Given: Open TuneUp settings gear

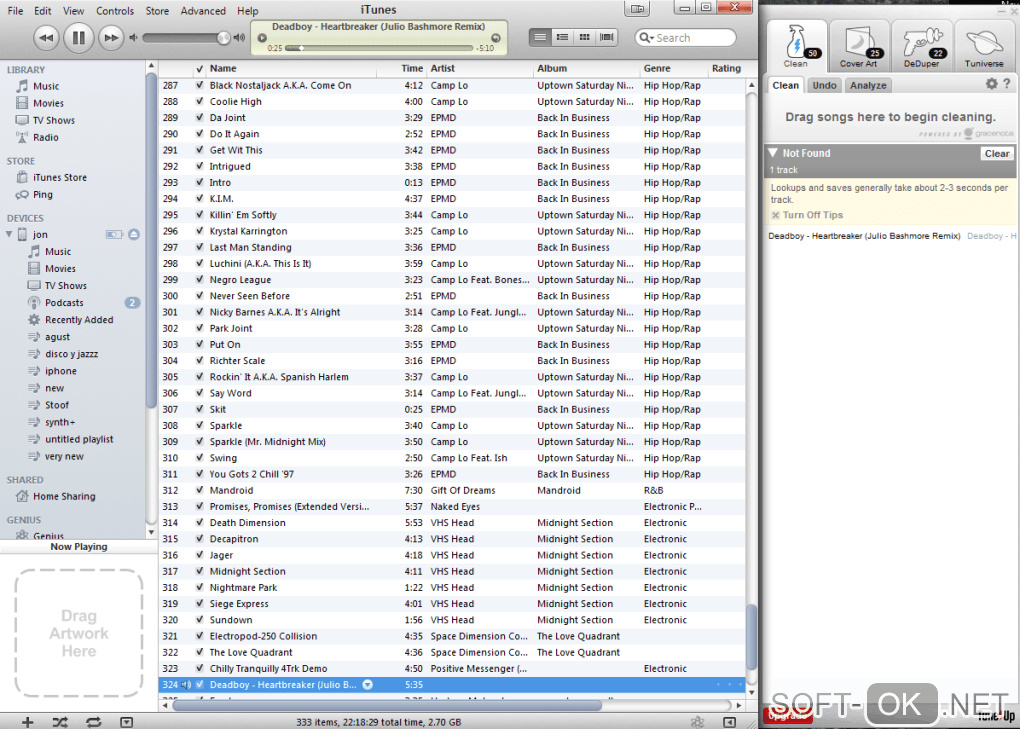Looking at the screenshot, I should (x=991, y=83).
